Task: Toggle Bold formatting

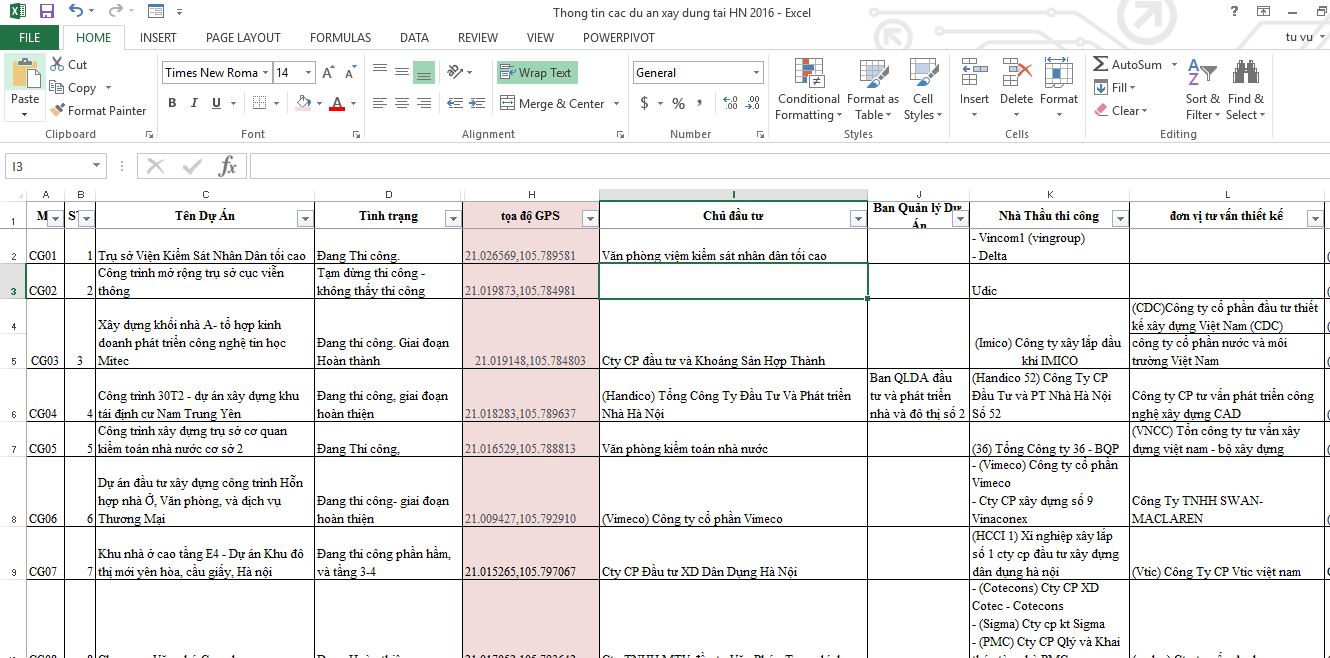Action: (x=172, y=103)
